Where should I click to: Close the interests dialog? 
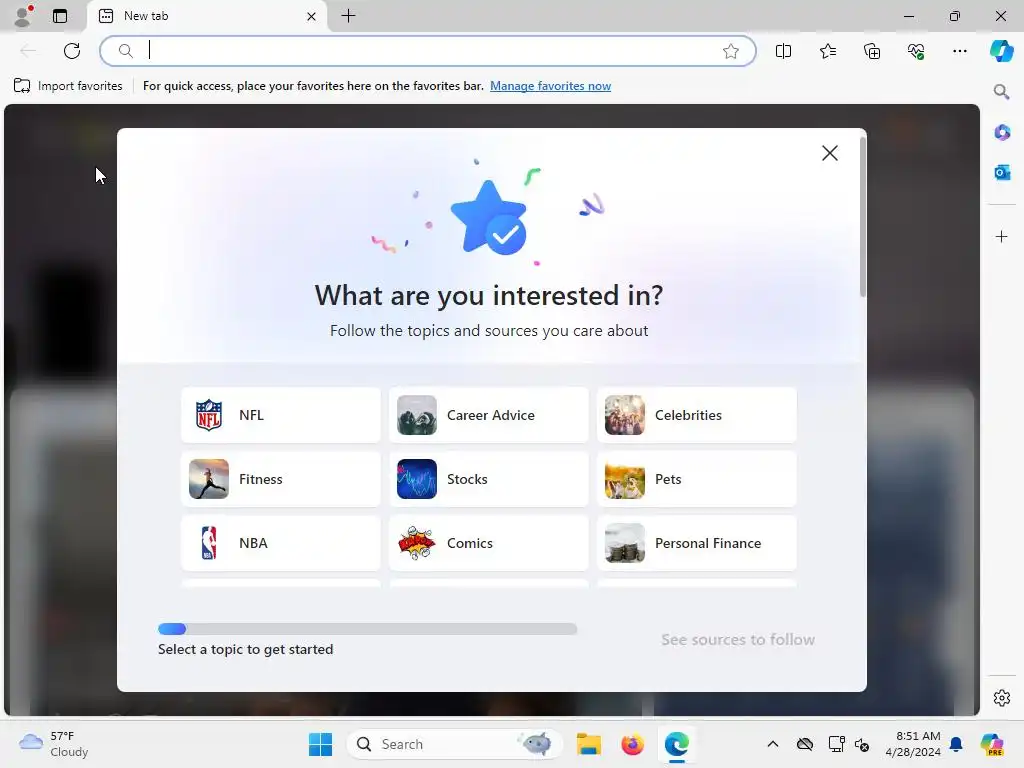829,153
